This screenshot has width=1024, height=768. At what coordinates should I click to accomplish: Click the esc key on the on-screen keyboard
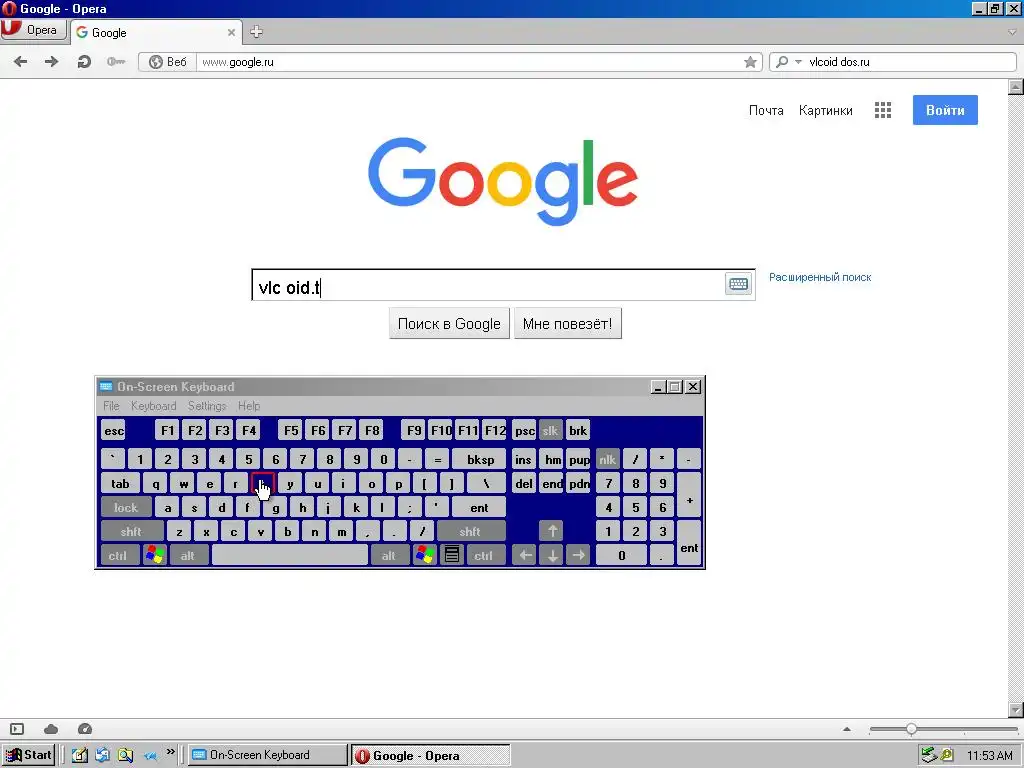(114, 430)
